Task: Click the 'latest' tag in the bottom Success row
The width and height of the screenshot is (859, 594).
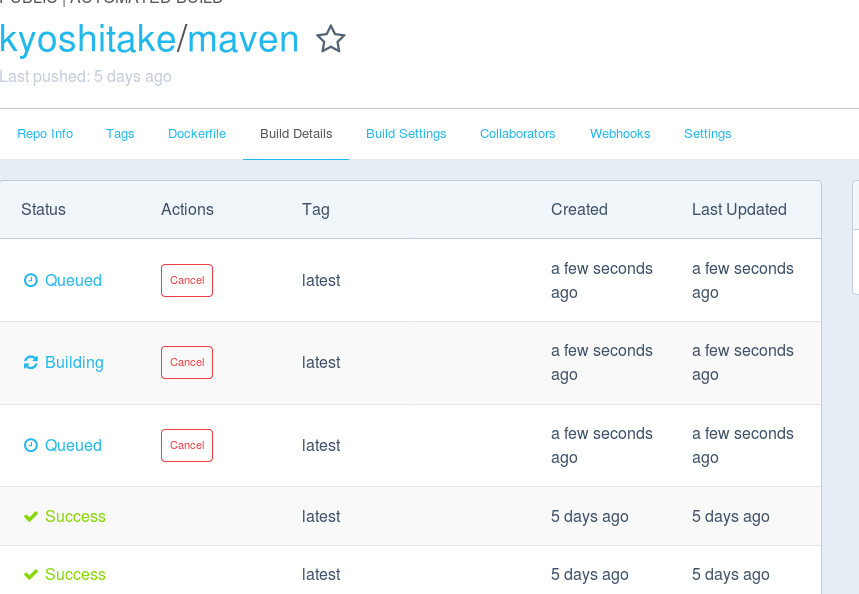Action: (x=321, y=574)
